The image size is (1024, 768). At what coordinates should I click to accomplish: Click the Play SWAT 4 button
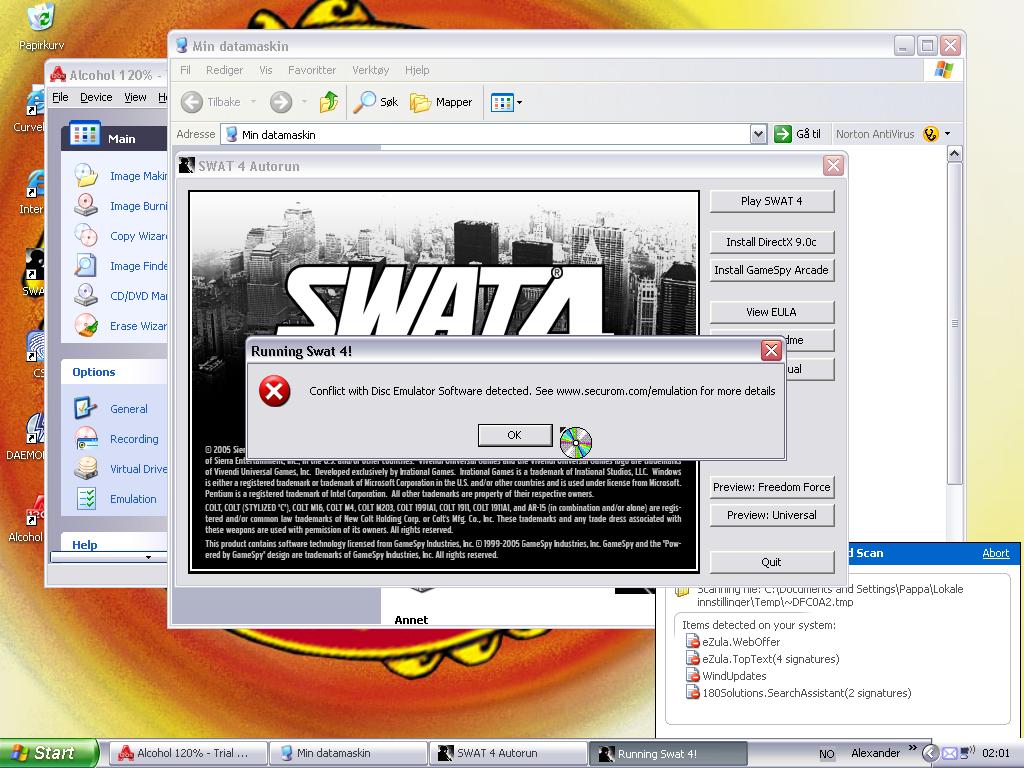tap(771, 201)
